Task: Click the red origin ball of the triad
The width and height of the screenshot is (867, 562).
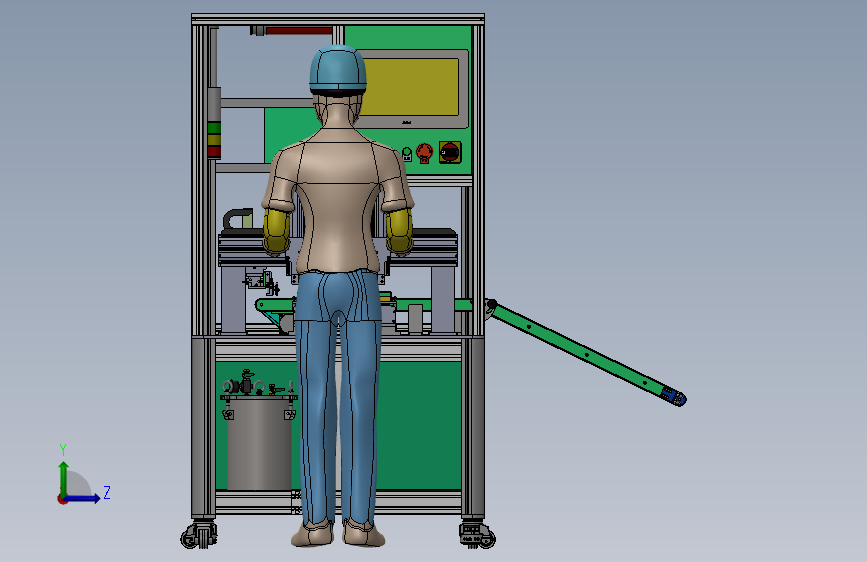Action: click(x=62, y=499)
